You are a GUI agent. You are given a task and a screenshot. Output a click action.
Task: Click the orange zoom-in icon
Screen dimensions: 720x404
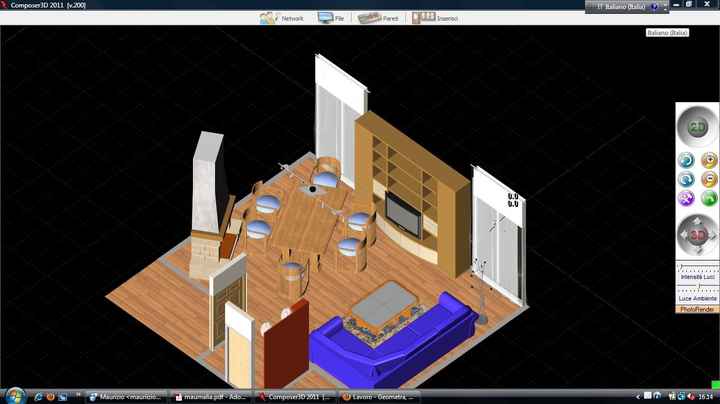pos(709,160)
